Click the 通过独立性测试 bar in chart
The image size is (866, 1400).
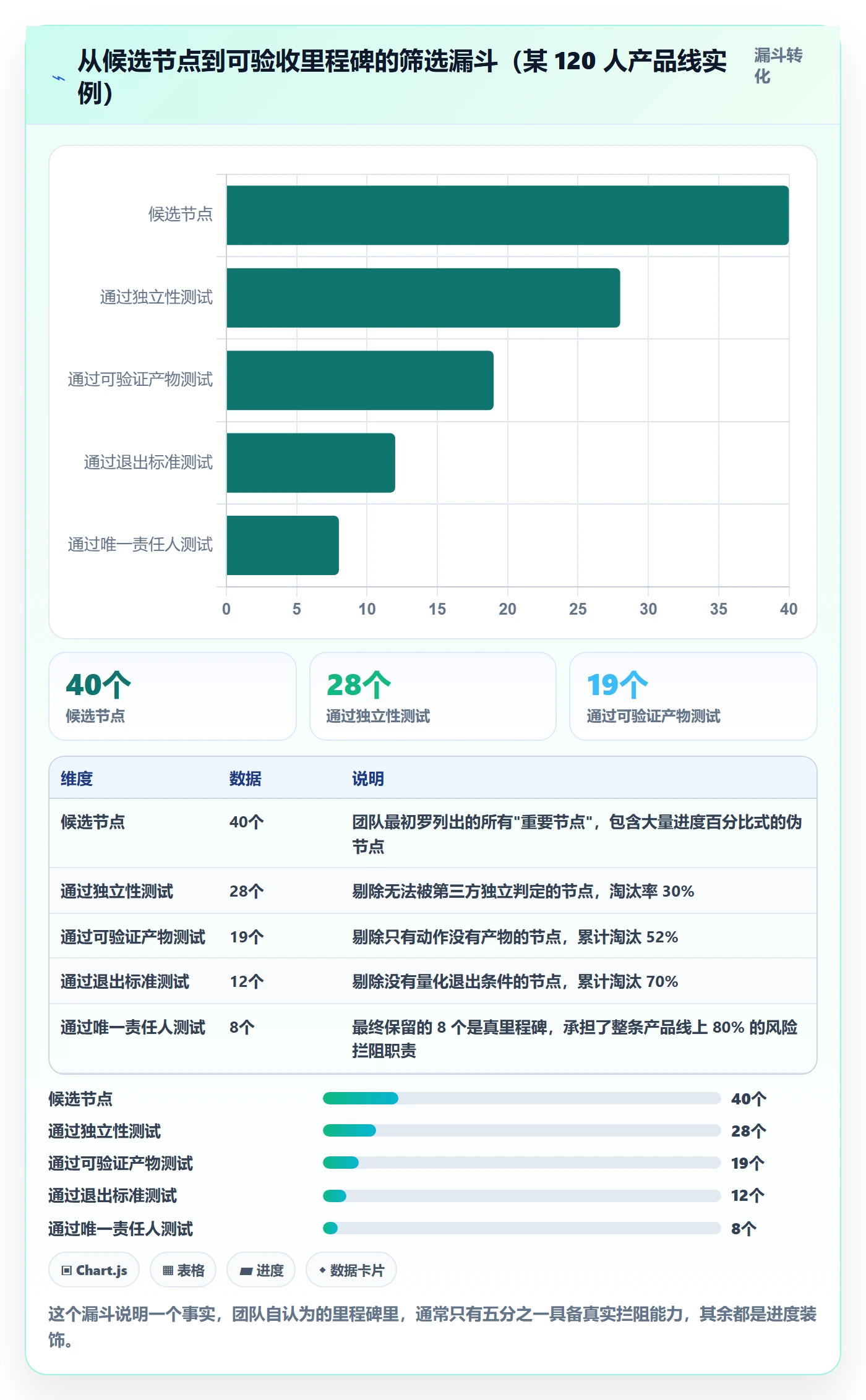[x=423, y=298]
